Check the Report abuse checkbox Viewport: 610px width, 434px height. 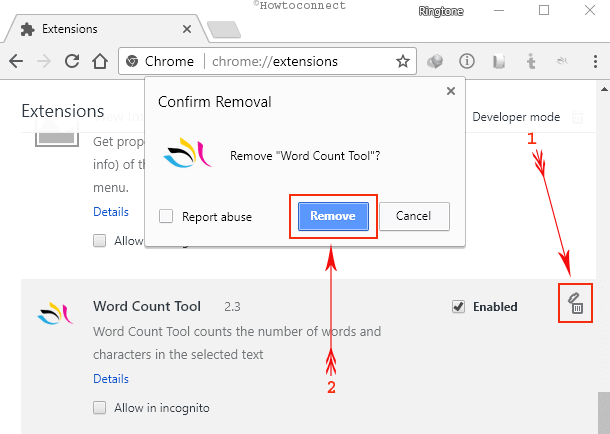coord(166,216)
